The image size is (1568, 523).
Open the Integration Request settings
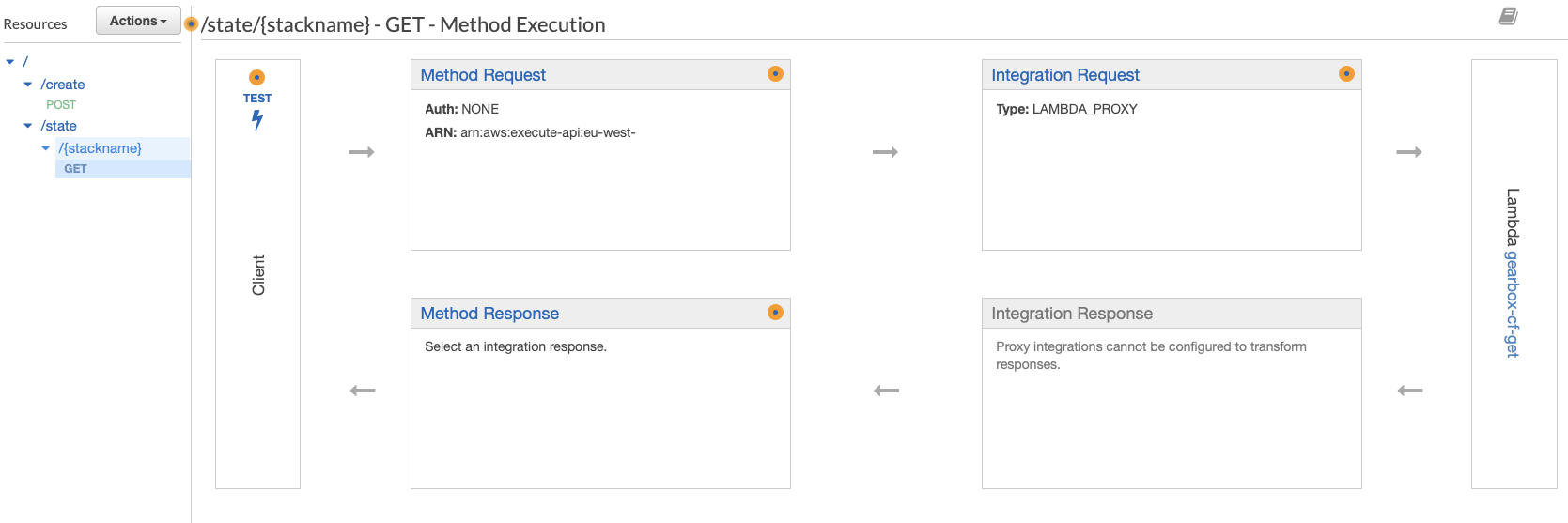coord(1064,75)
